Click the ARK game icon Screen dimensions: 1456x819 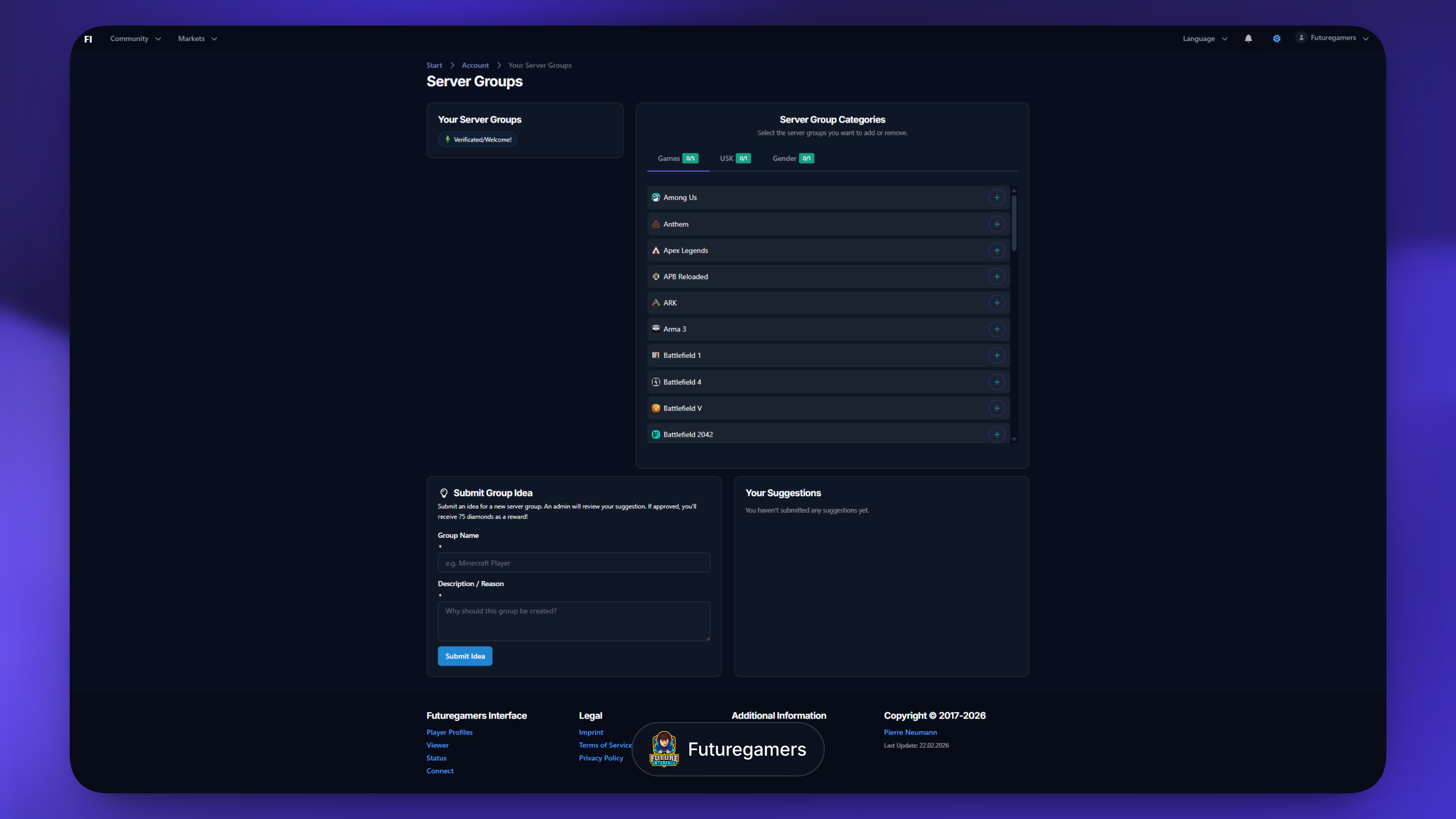[x=656, y=303]
